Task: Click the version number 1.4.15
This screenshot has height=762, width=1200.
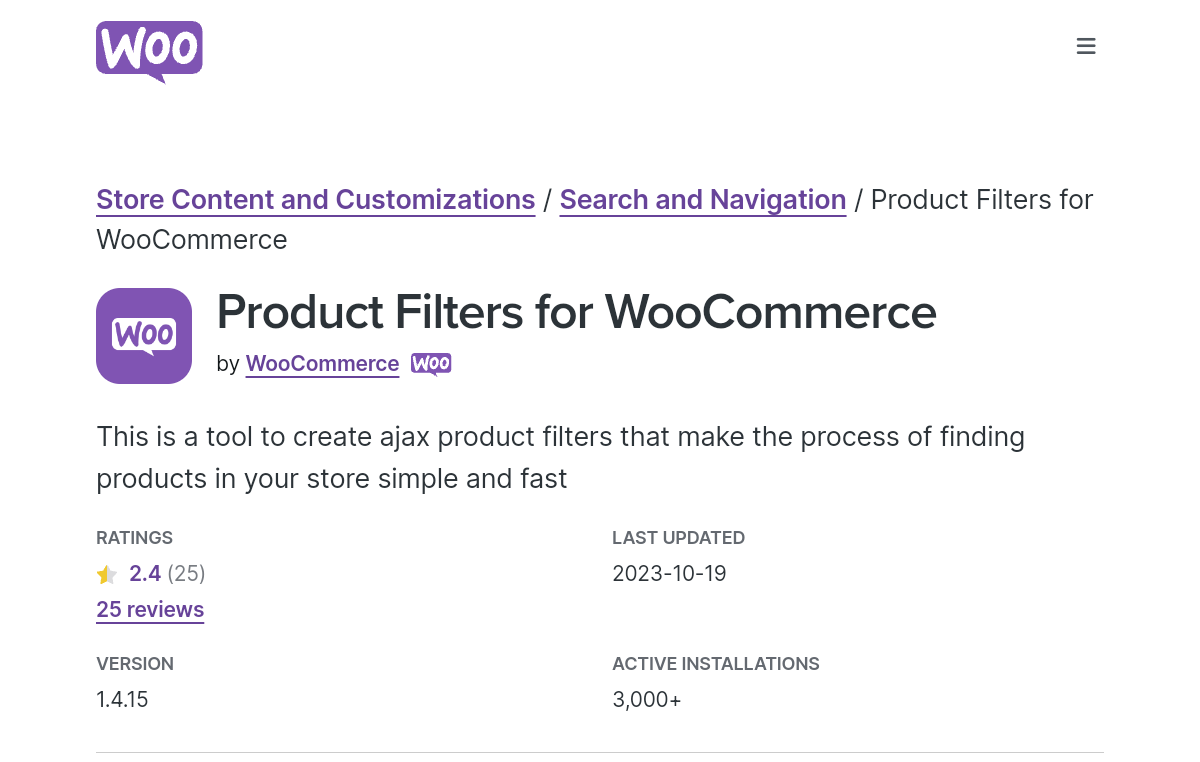Action: pos(122,700)
